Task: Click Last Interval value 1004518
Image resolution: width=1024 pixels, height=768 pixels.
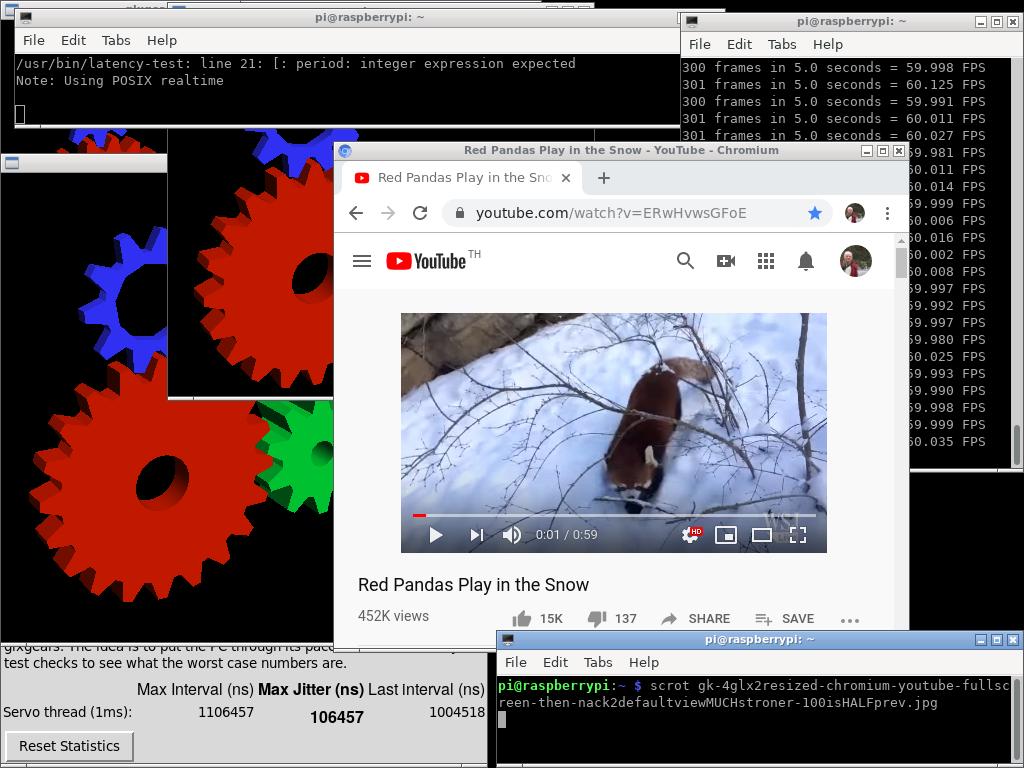Action: click(457, 712)
